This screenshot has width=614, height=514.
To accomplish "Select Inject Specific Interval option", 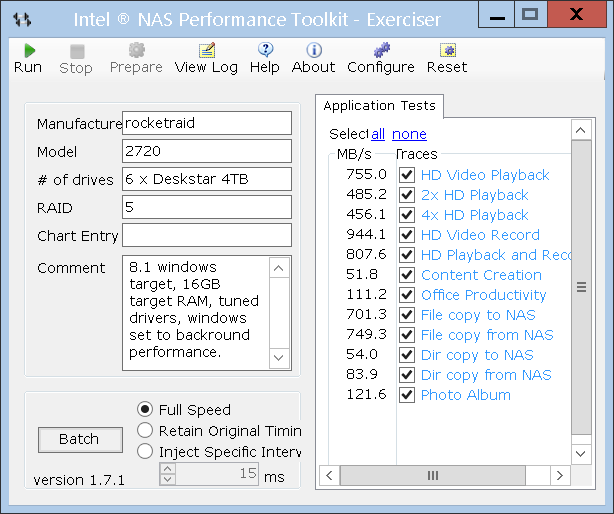I will point(145,451).
